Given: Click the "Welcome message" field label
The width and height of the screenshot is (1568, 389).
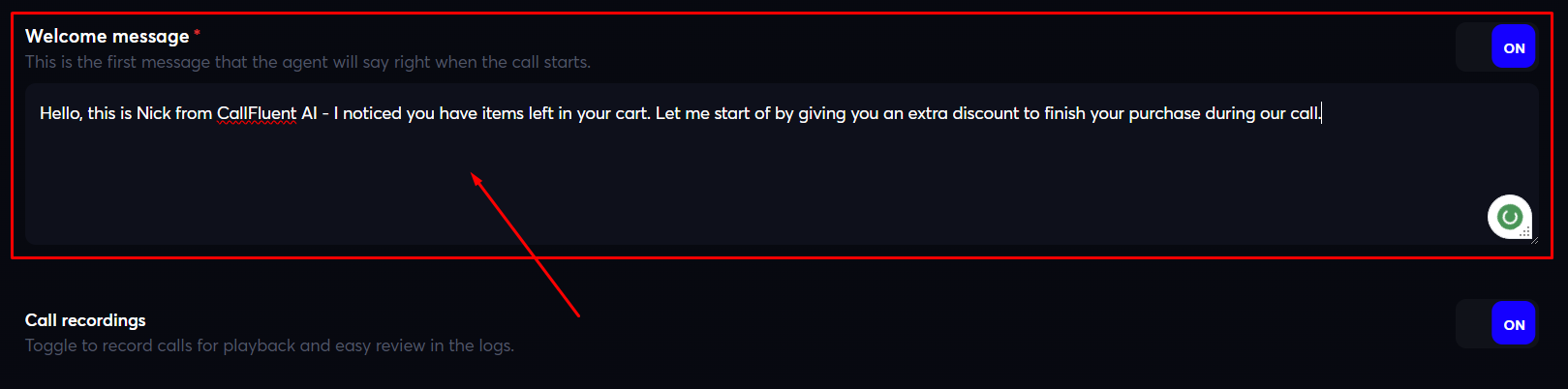Looking at the screenshot, I should (x=107, y=37).
